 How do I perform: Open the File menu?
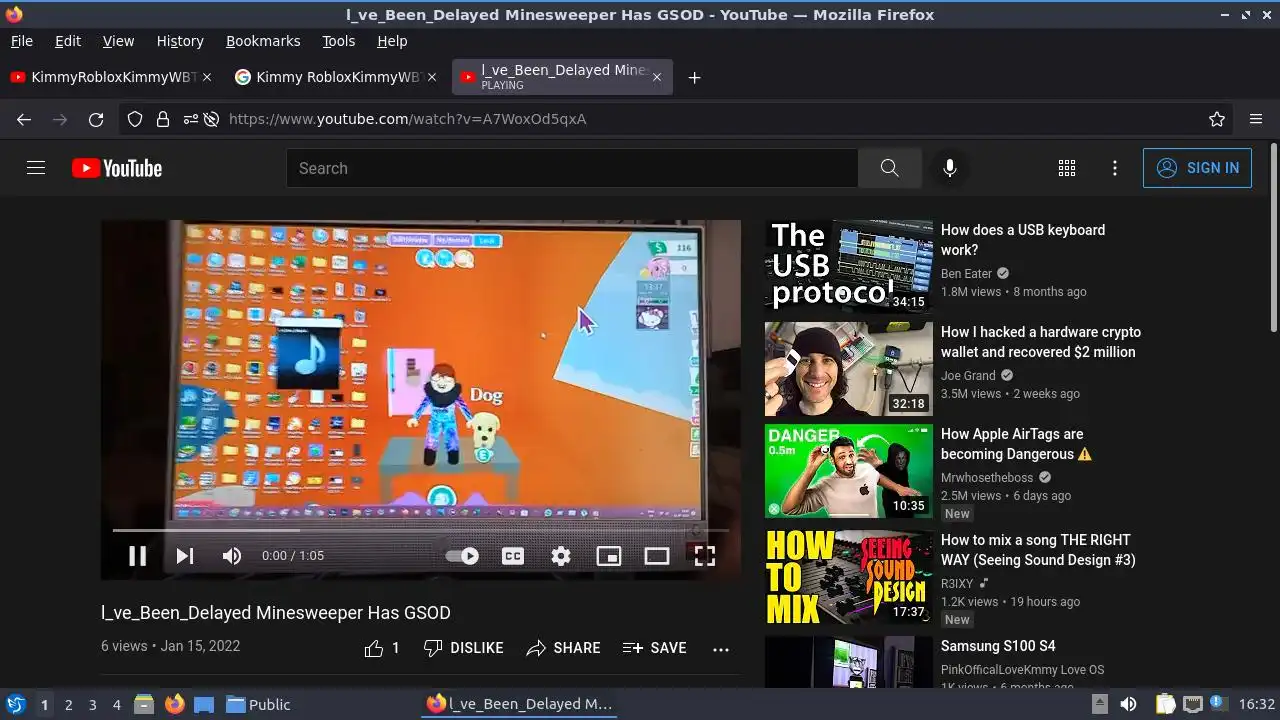[x=21, y=41]
